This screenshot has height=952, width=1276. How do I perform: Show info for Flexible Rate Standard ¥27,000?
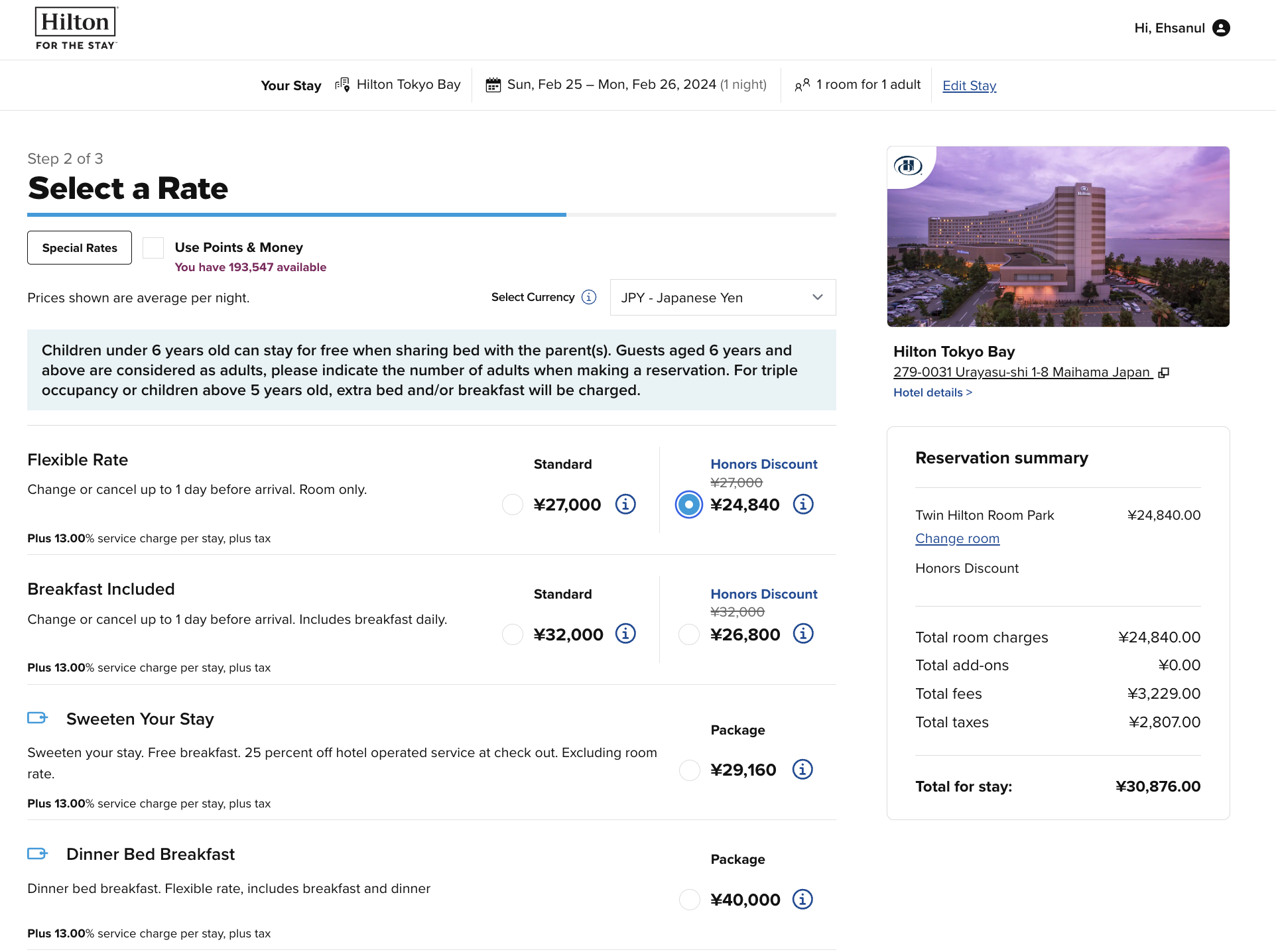pos(625,505)
